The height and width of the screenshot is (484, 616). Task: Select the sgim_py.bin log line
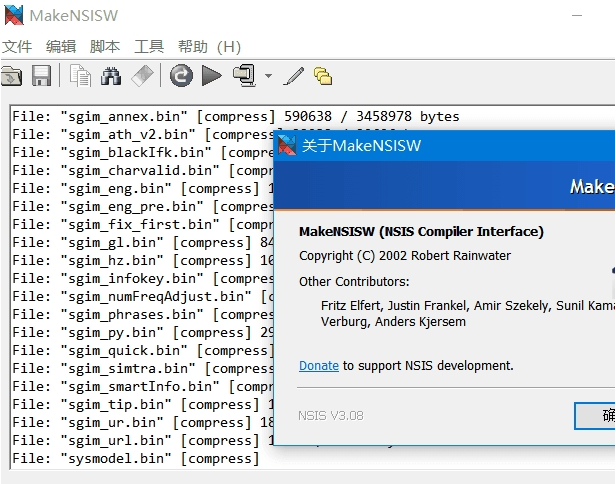(143, 333)
